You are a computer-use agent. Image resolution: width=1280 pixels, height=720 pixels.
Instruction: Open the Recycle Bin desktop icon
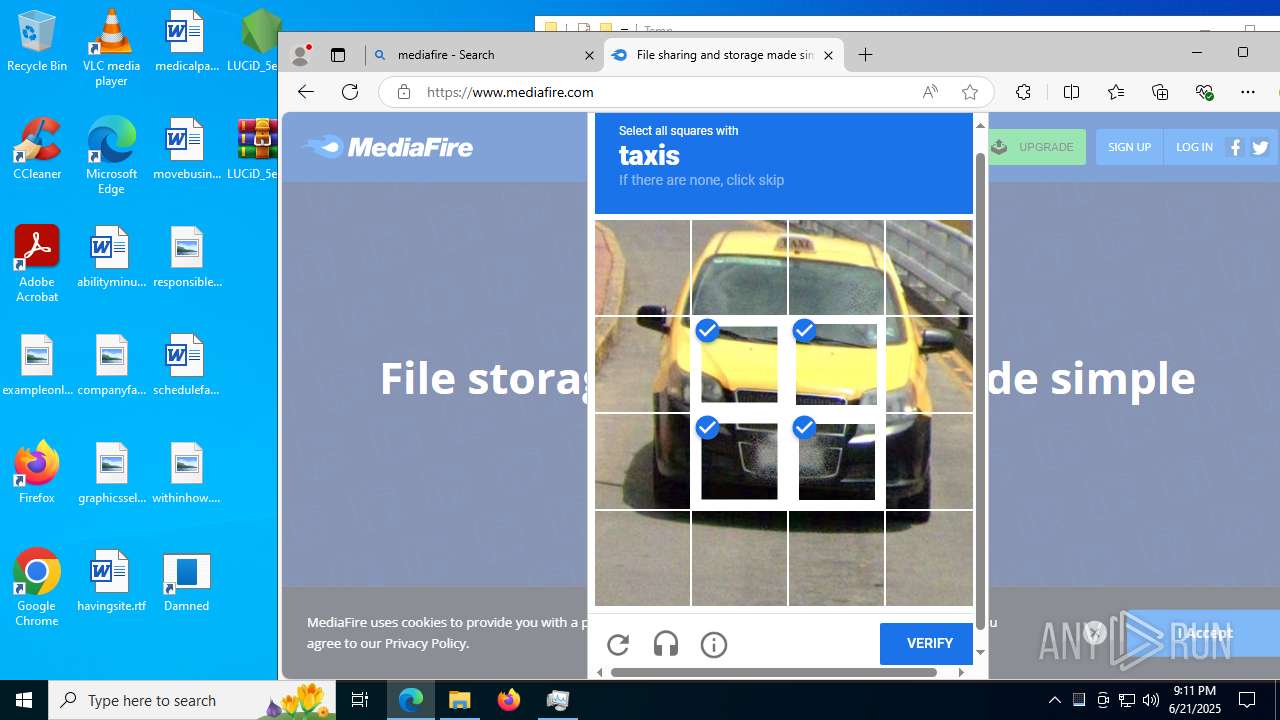pyautogui.click(x=37, y=42)
